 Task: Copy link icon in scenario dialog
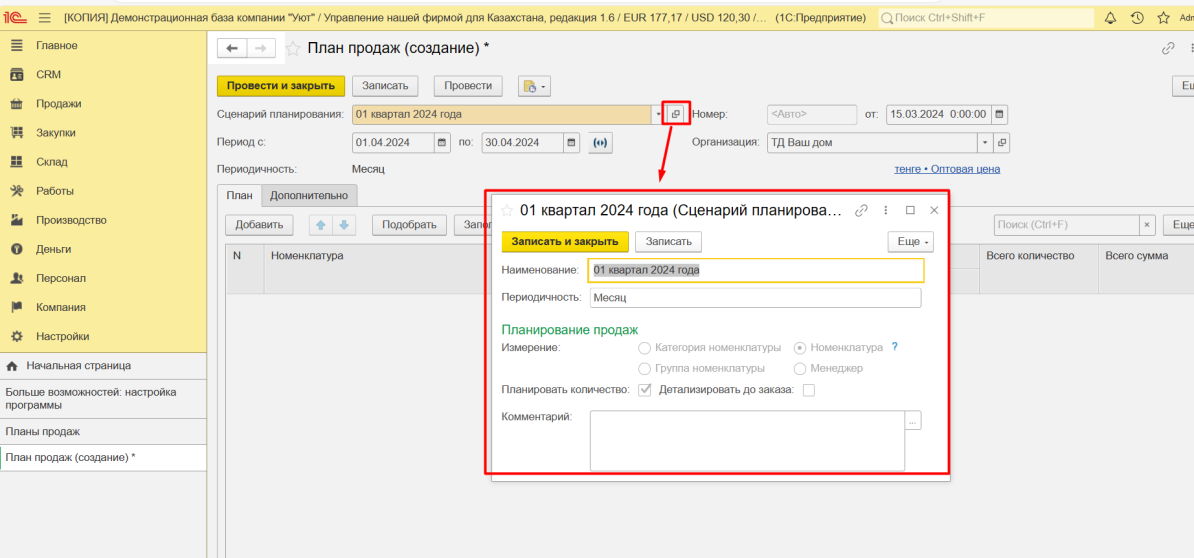[x=861, y=211]
